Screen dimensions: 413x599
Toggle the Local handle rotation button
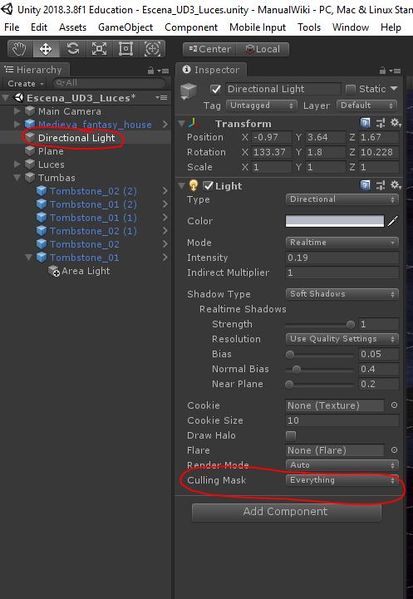262,49
